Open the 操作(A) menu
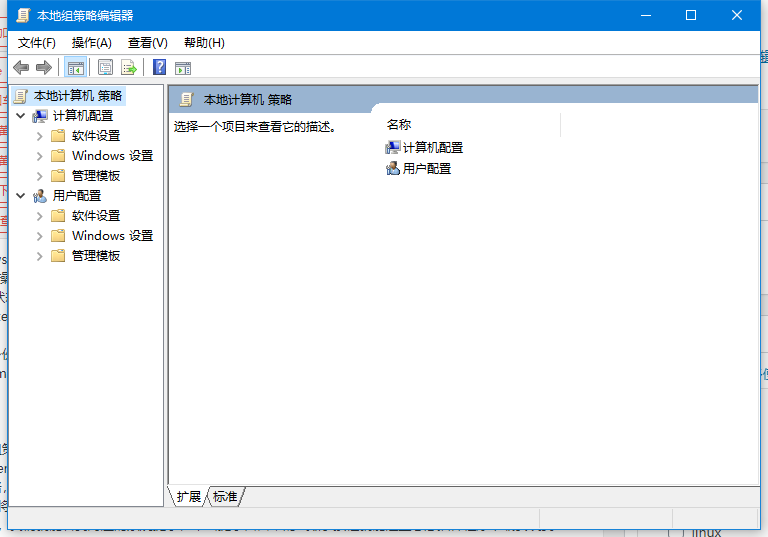 pos(92,43)
